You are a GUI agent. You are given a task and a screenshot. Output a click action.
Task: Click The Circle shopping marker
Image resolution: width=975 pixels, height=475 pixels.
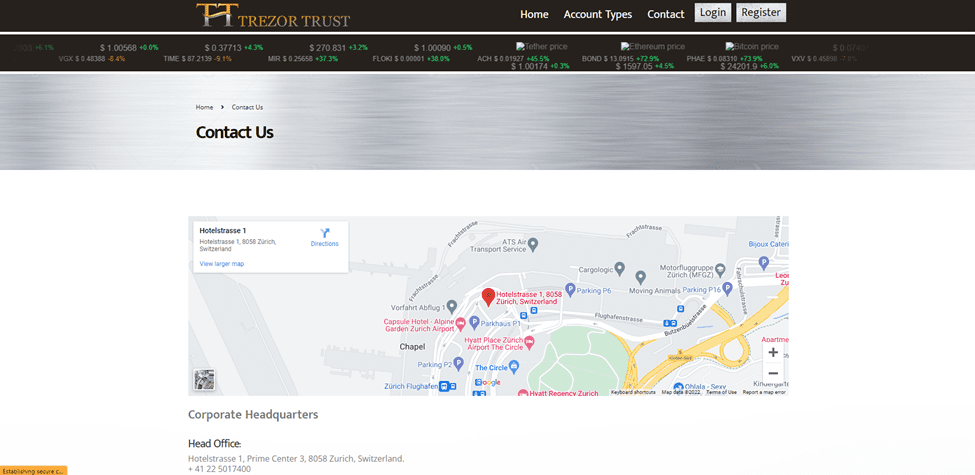pyautogui.click(x=514, y=368)
